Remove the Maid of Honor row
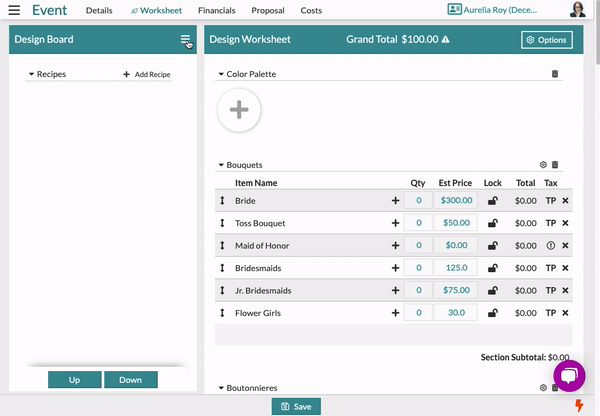The width and height of the screenshot is (600, 416). [x=565, y=245]
